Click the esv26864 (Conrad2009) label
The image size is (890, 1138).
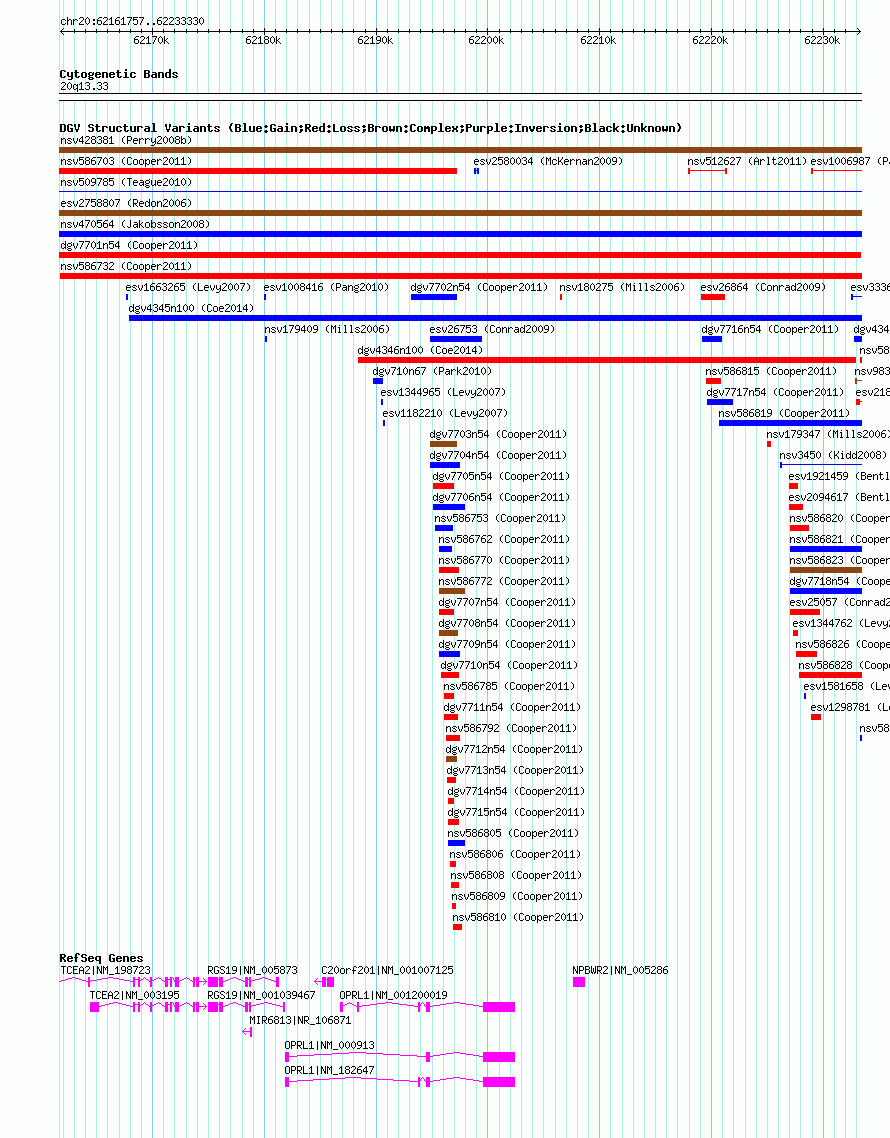(x=763, y=287)
